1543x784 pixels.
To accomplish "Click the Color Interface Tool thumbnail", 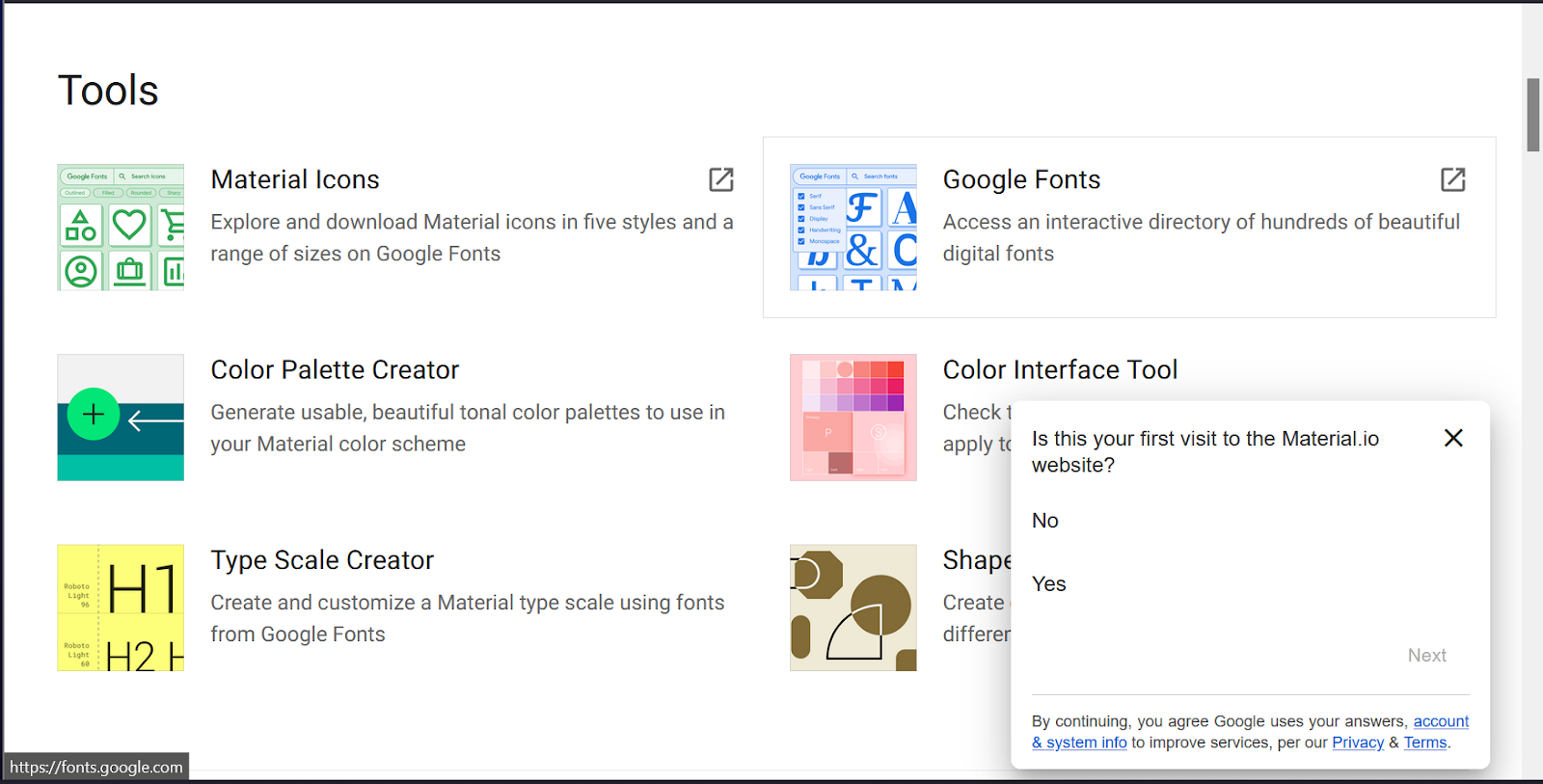I will (853, 418).
